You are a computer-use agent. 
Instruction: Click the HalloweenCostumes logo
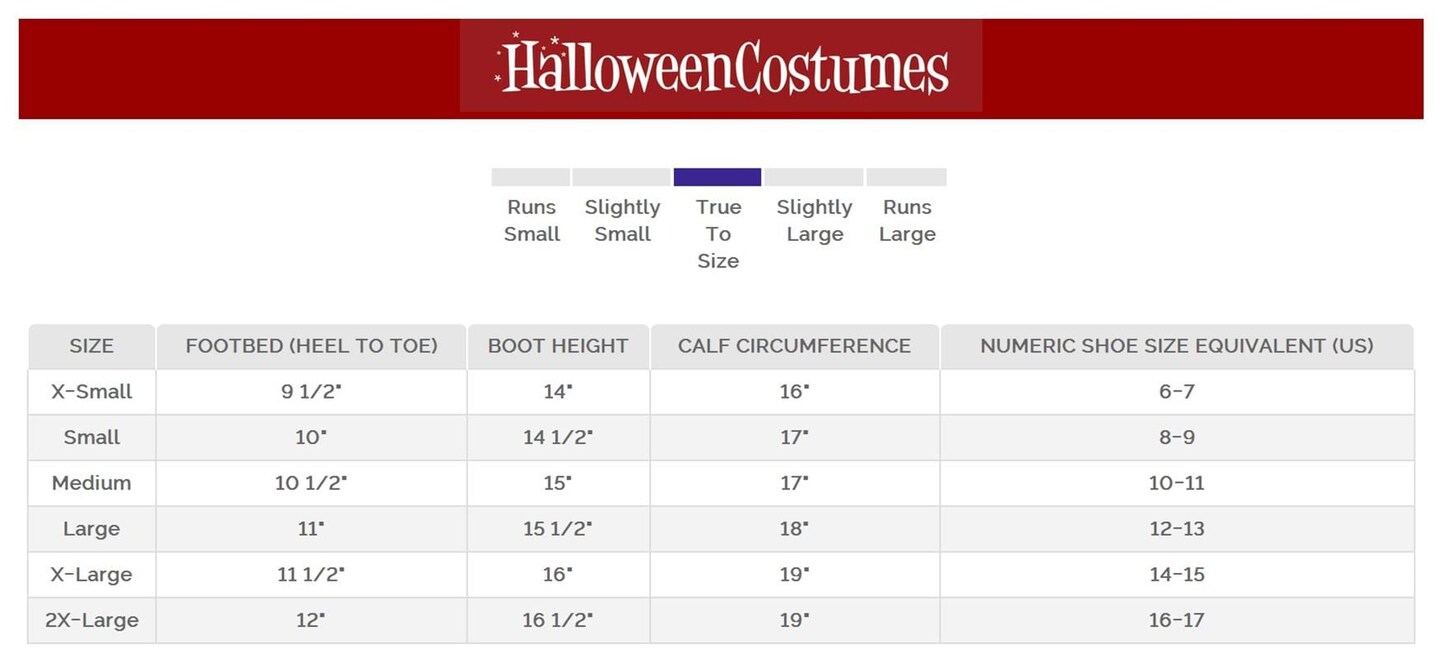coord(721,66)
